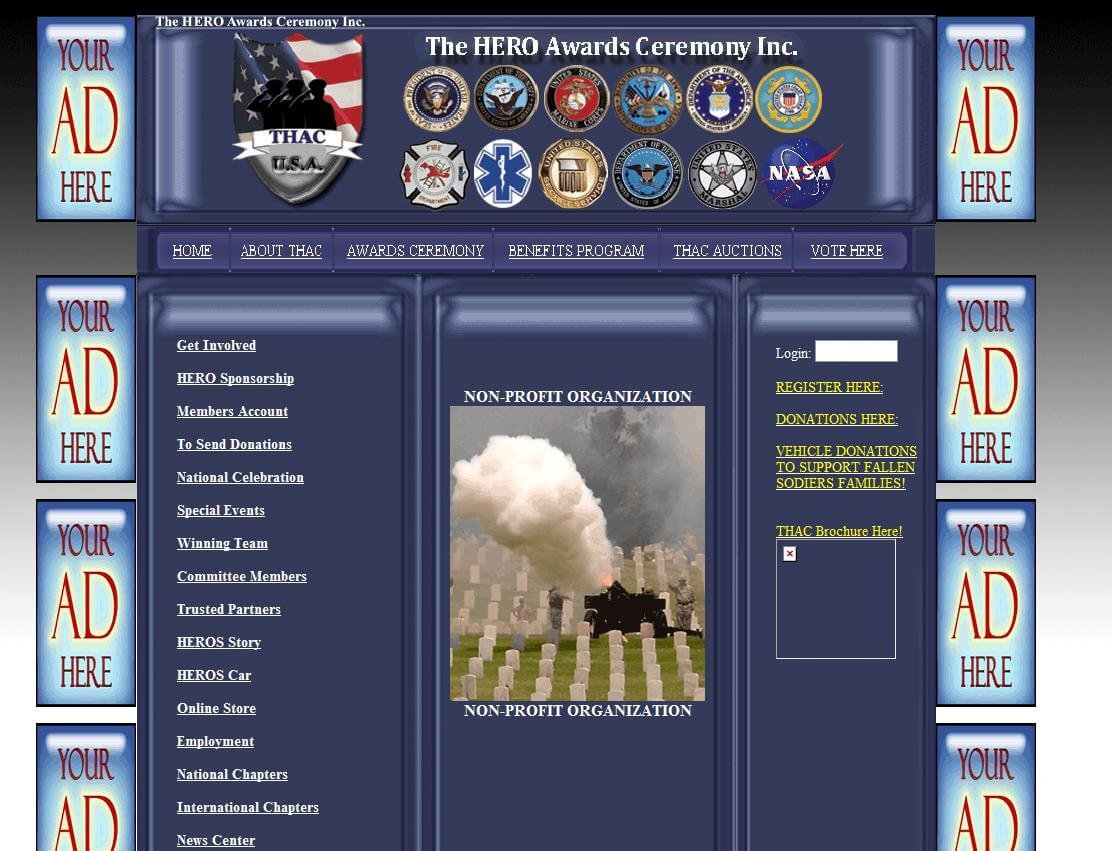Click the Fire Department maltese cross badge
This screenshot has height=851, width=1112.
(x=434, y=174)
